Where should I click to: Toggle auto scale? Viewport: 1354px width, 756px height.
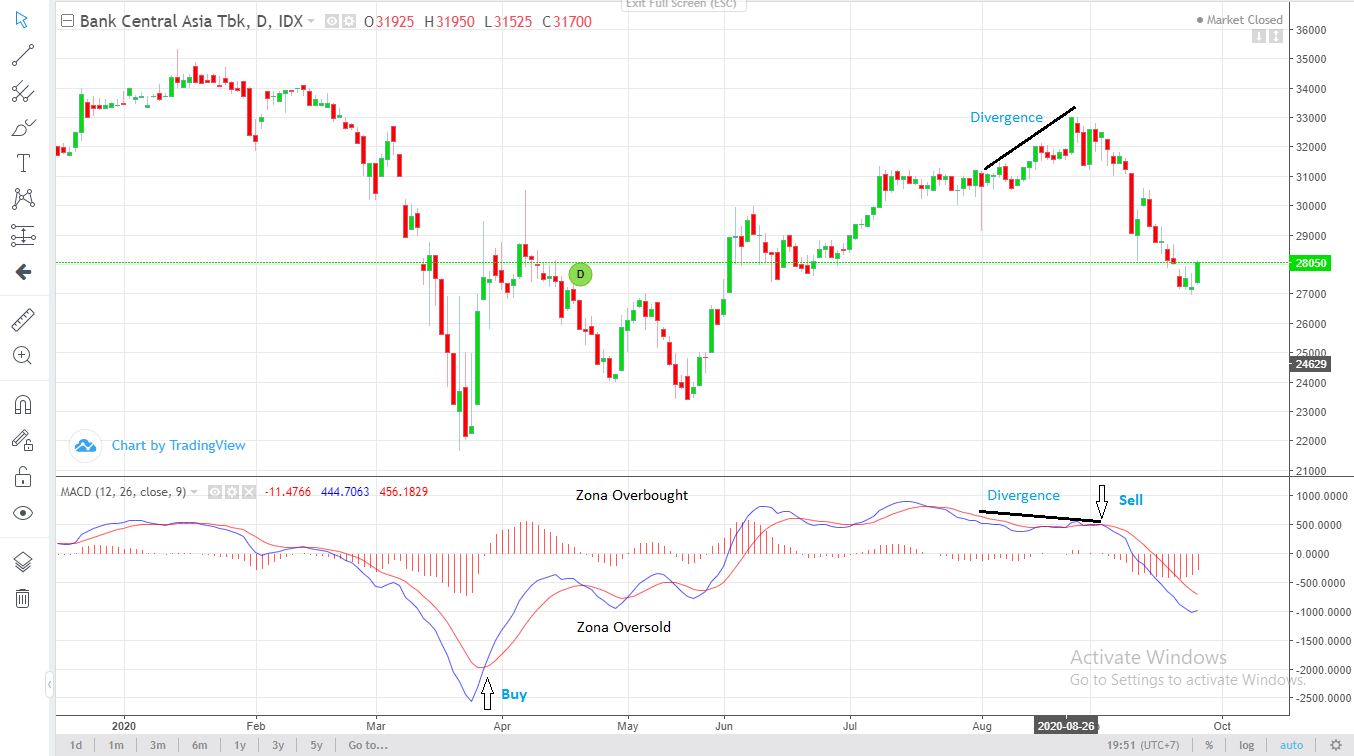click(x=1292, y=745)
